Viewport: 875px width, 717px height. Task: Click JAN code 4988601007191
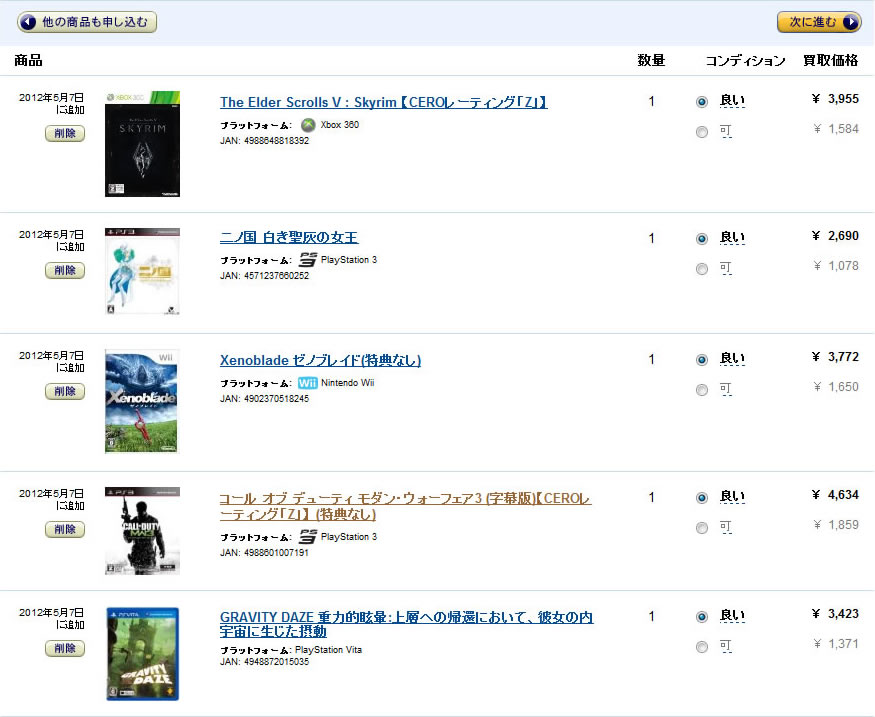(x=276, y=552)
